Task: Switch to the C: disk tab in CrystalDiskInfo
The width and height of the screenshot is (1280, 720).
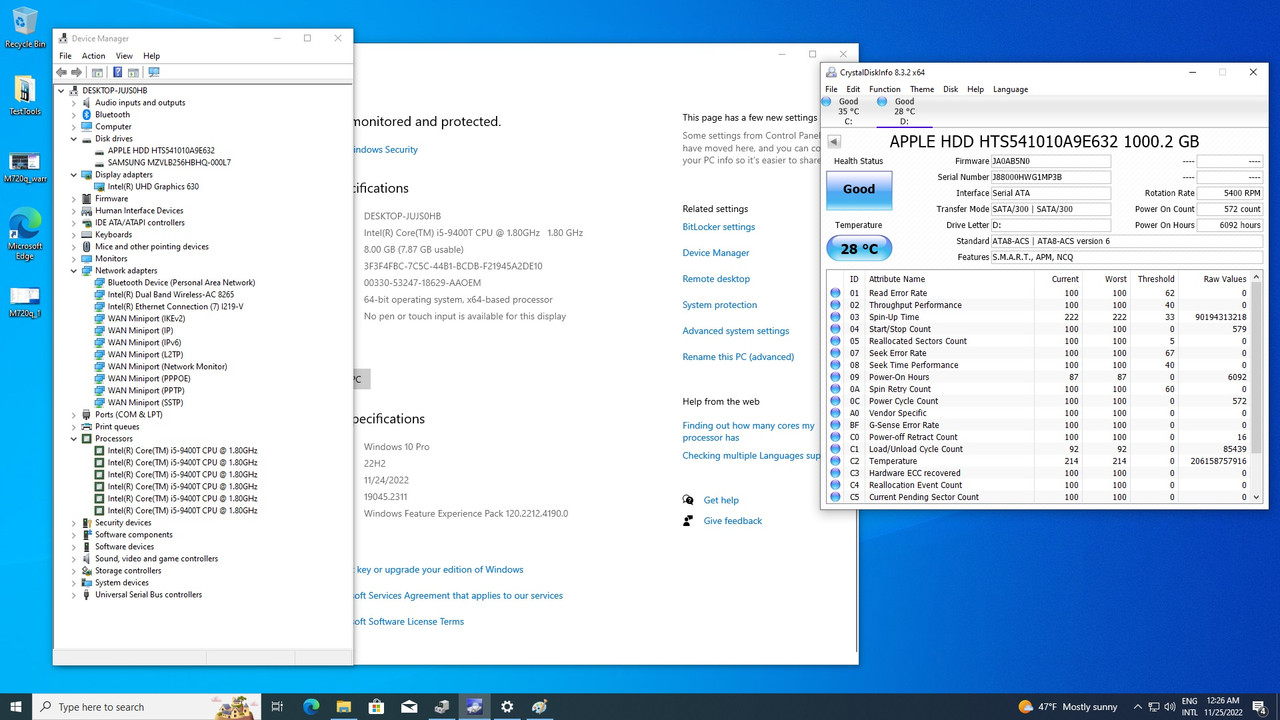Action: click(x=848, y=111)
